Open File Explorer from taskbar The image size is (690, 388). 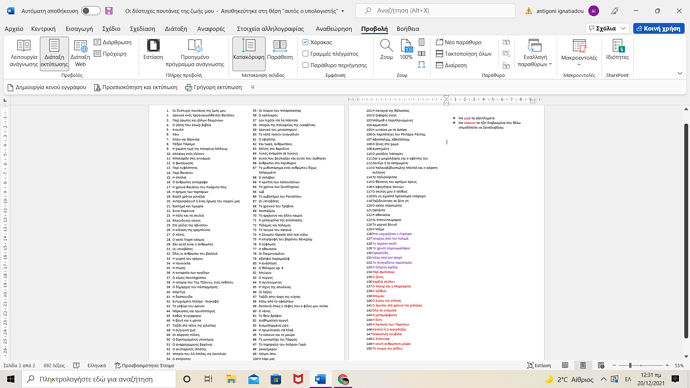click(x=231, y=379)
